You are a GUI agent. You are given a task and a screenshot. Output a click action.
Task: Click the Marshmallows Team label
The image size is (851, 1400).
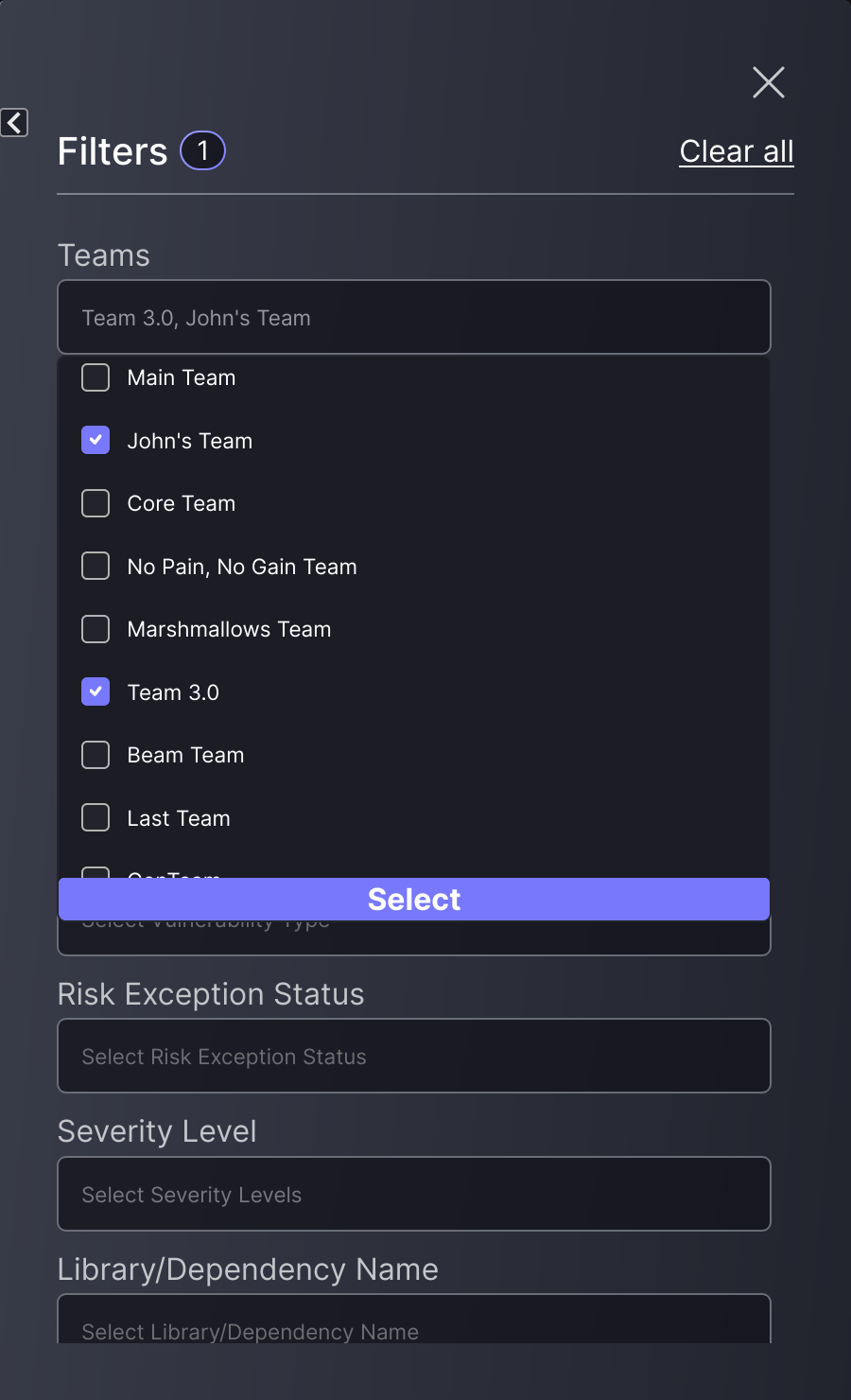[229, 630]
